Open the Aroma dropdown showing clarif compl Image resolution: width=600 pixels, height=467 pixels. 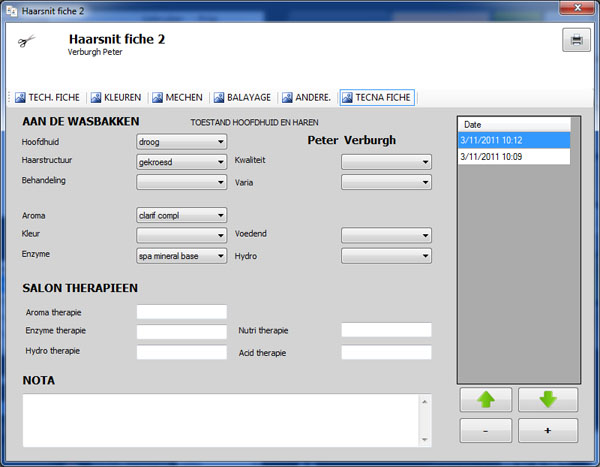tap(181, 215)
